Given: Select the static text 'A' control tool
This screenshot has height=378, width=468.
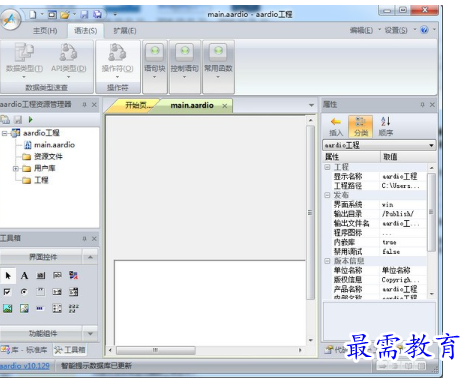Looking at the screenshot, I should (x=24, y=275).
